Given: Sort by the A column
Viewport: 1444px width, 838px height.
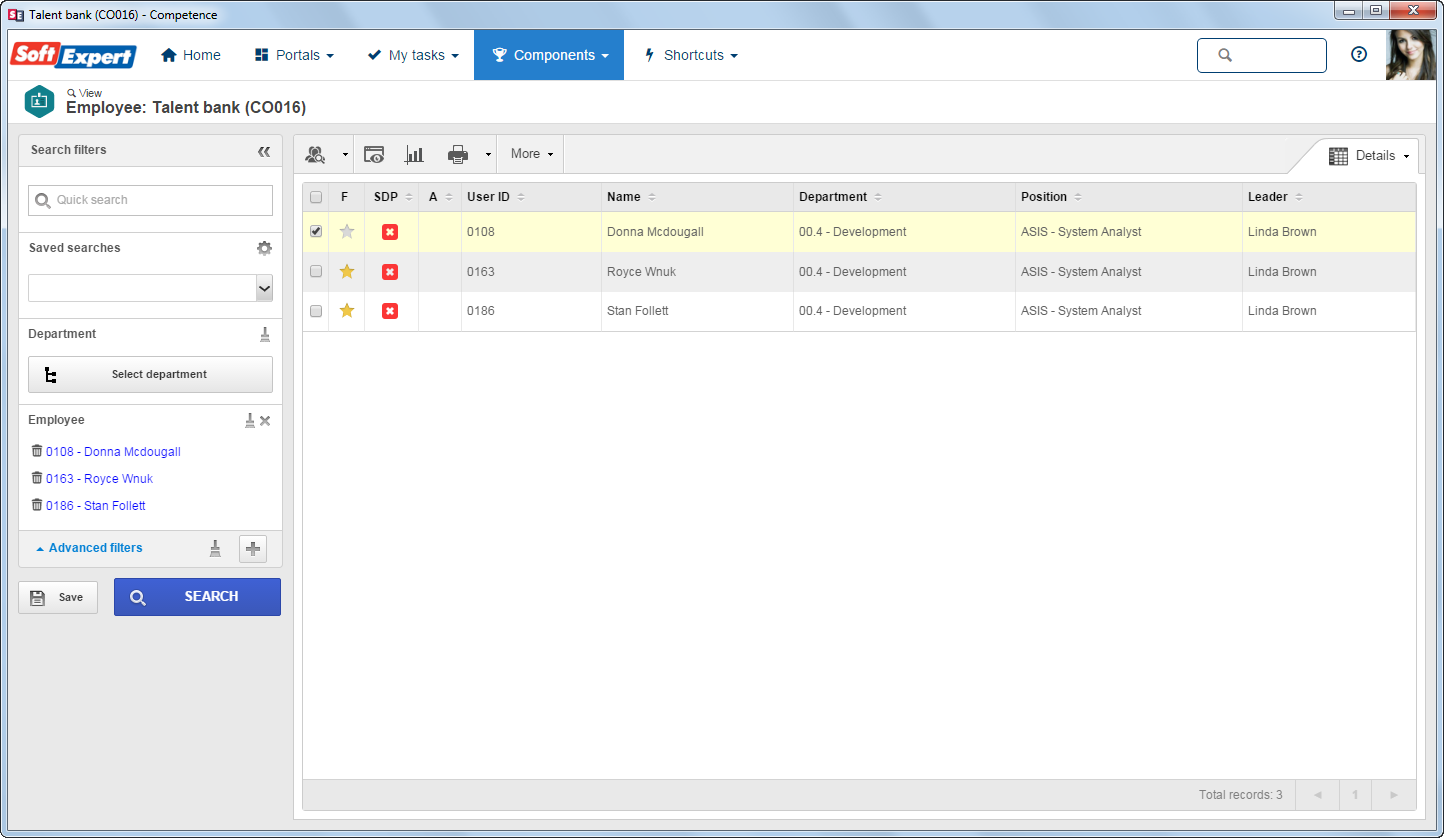Looking at the screenshot, I should coord(440,197).
